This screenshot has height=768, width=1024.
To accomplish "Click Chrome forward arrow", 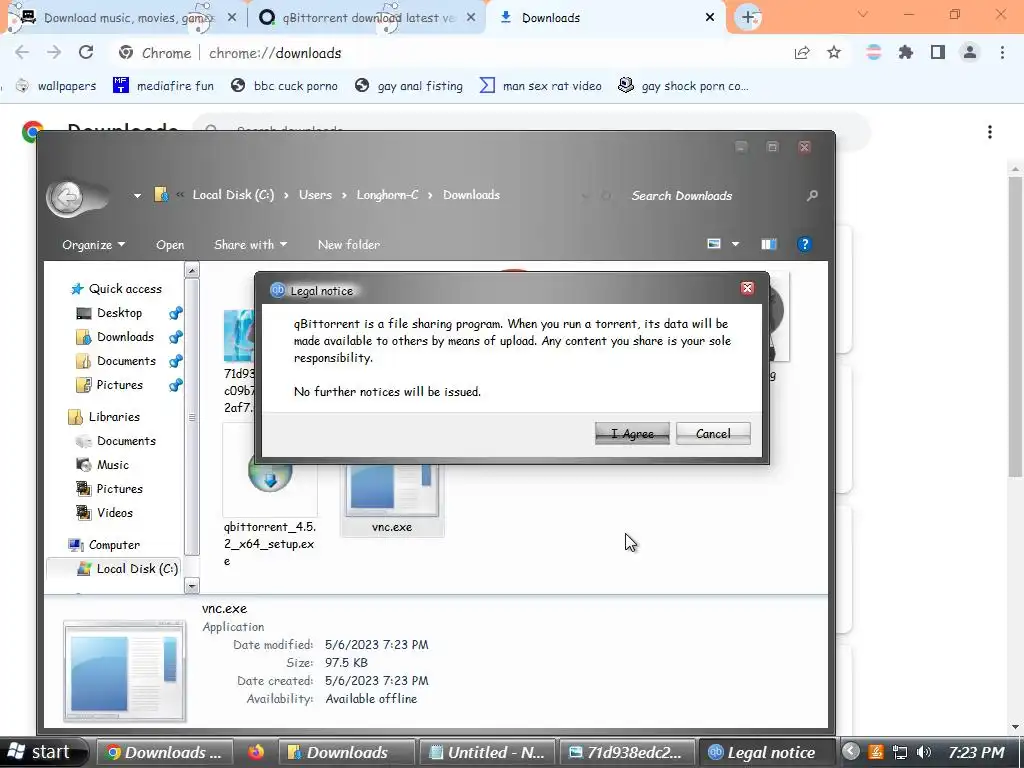I will tap(54, 52).
